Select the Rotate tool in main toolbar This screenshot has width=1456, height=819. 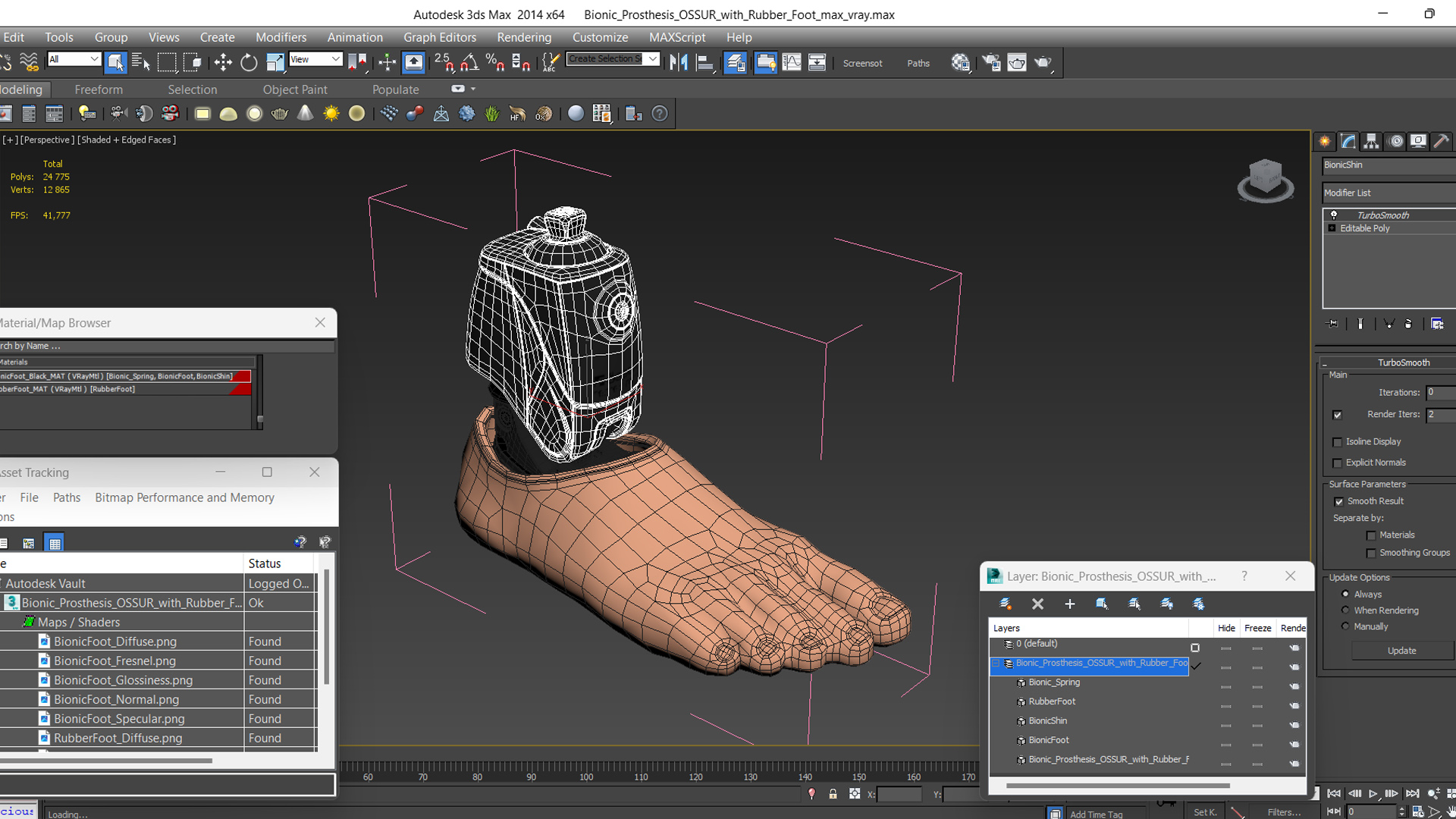[x=249, y=63]
